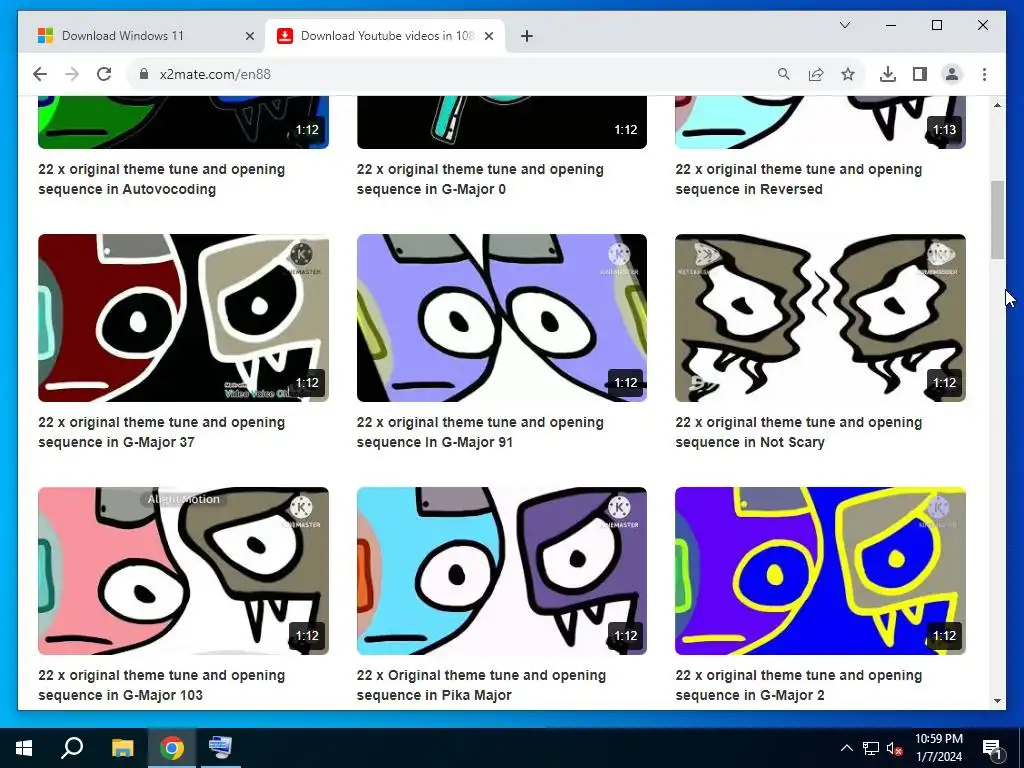
Task: Open the Chrome profile avatar
Action: [952, 74]
